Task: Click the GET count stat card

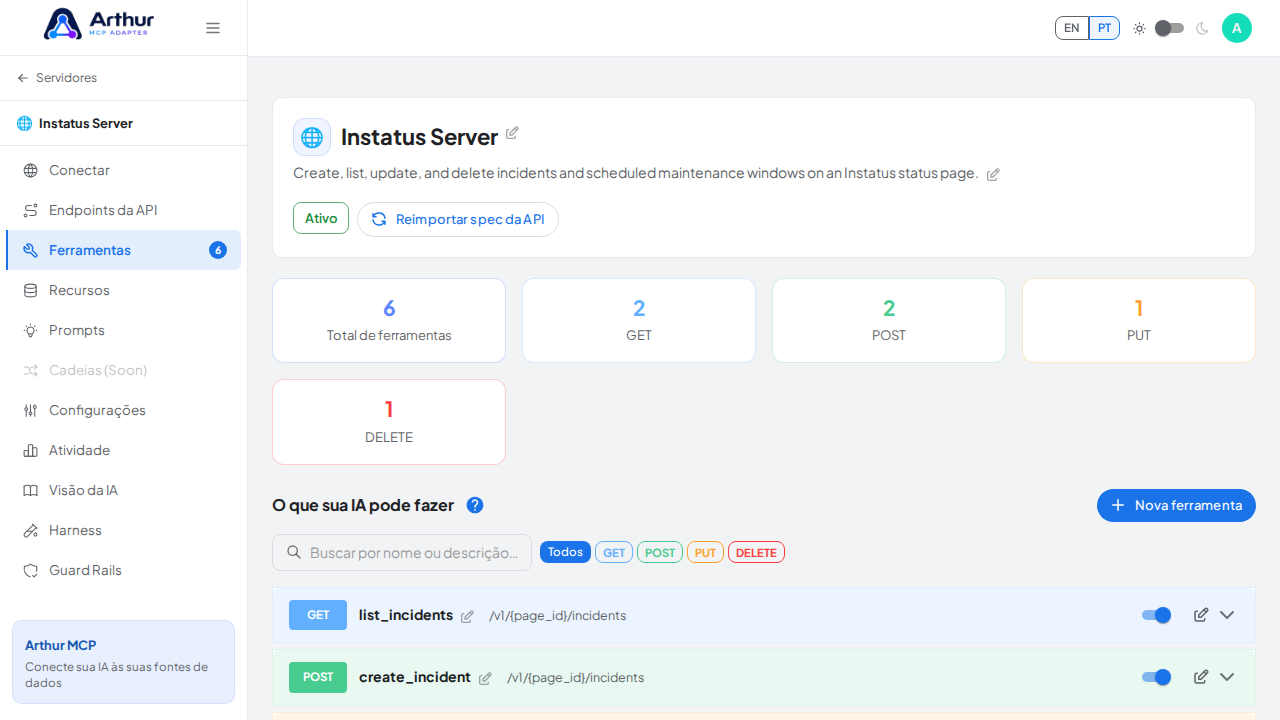Action: pos(639,320)
